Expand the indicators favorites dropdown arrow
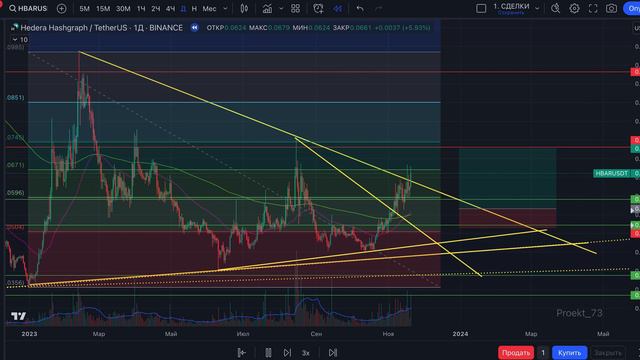 tap(281, 8)
